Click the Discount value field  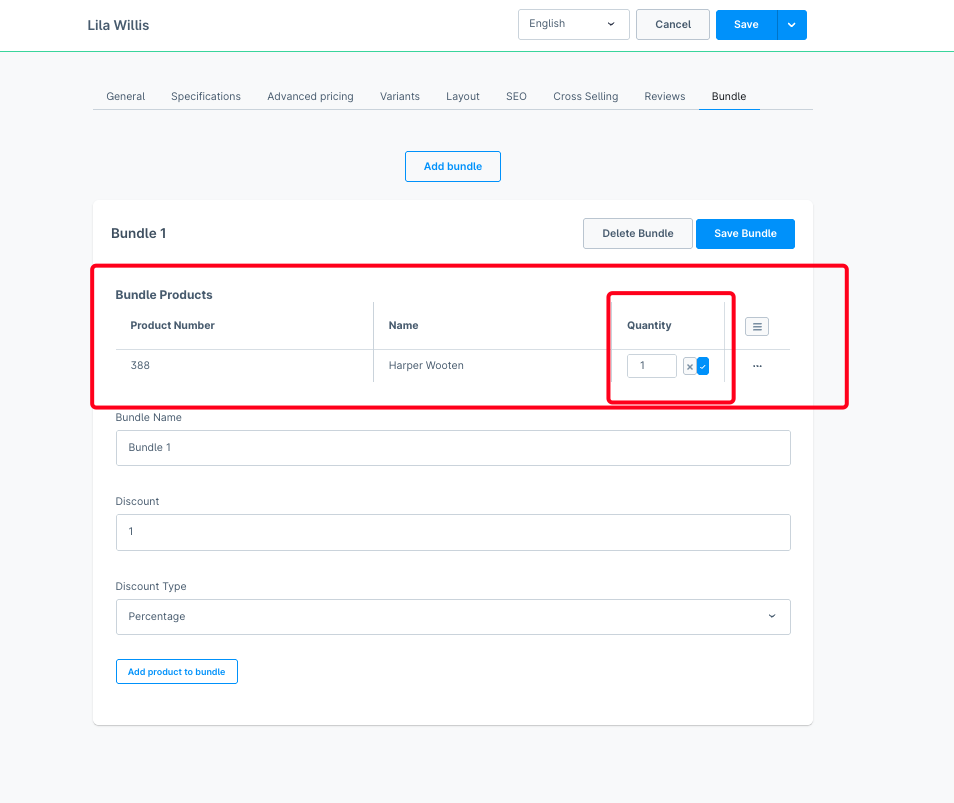(x=453, y=532)
